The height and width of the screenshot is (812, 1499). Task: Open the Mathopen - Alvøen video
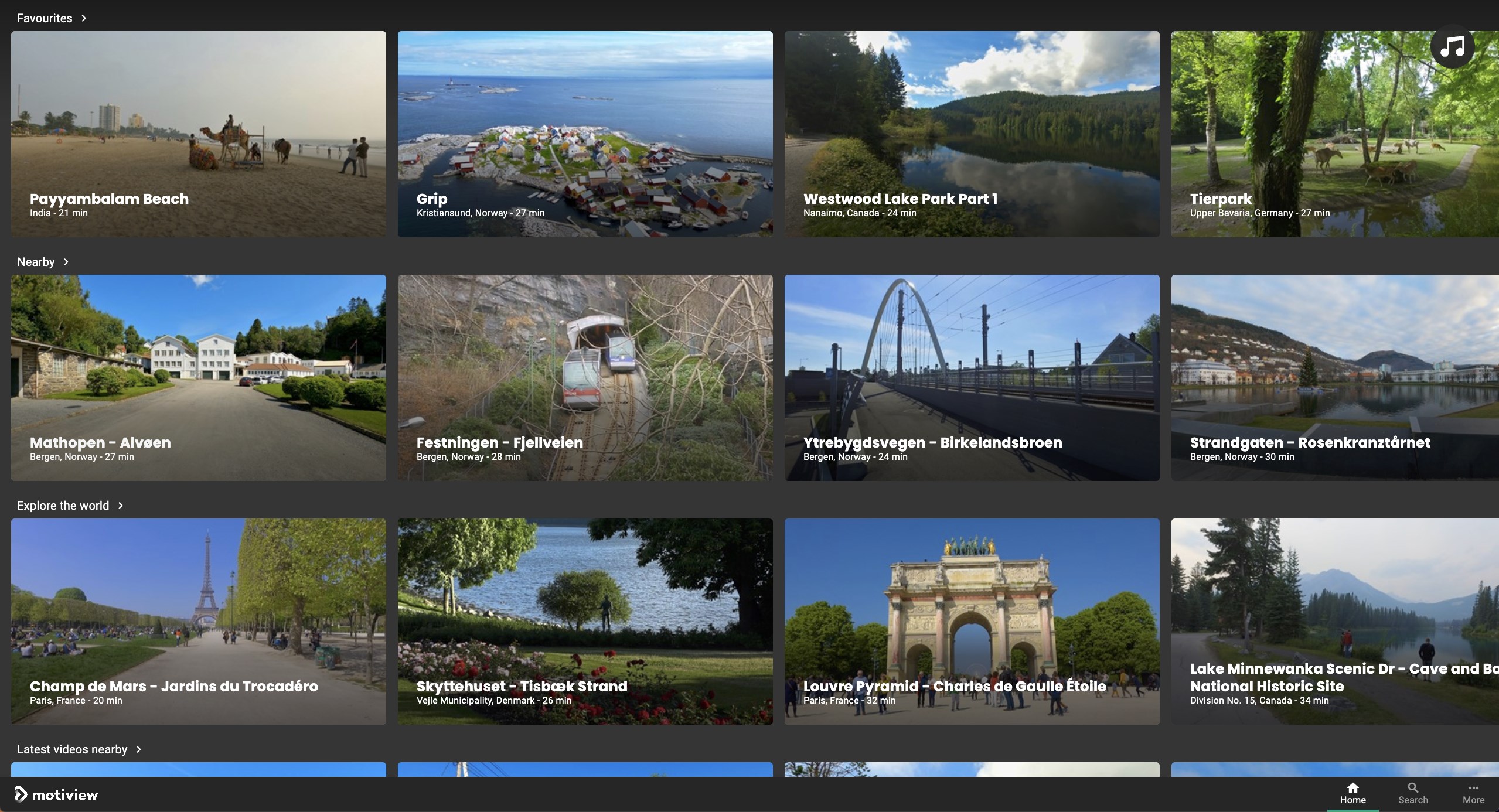(198, 377)
